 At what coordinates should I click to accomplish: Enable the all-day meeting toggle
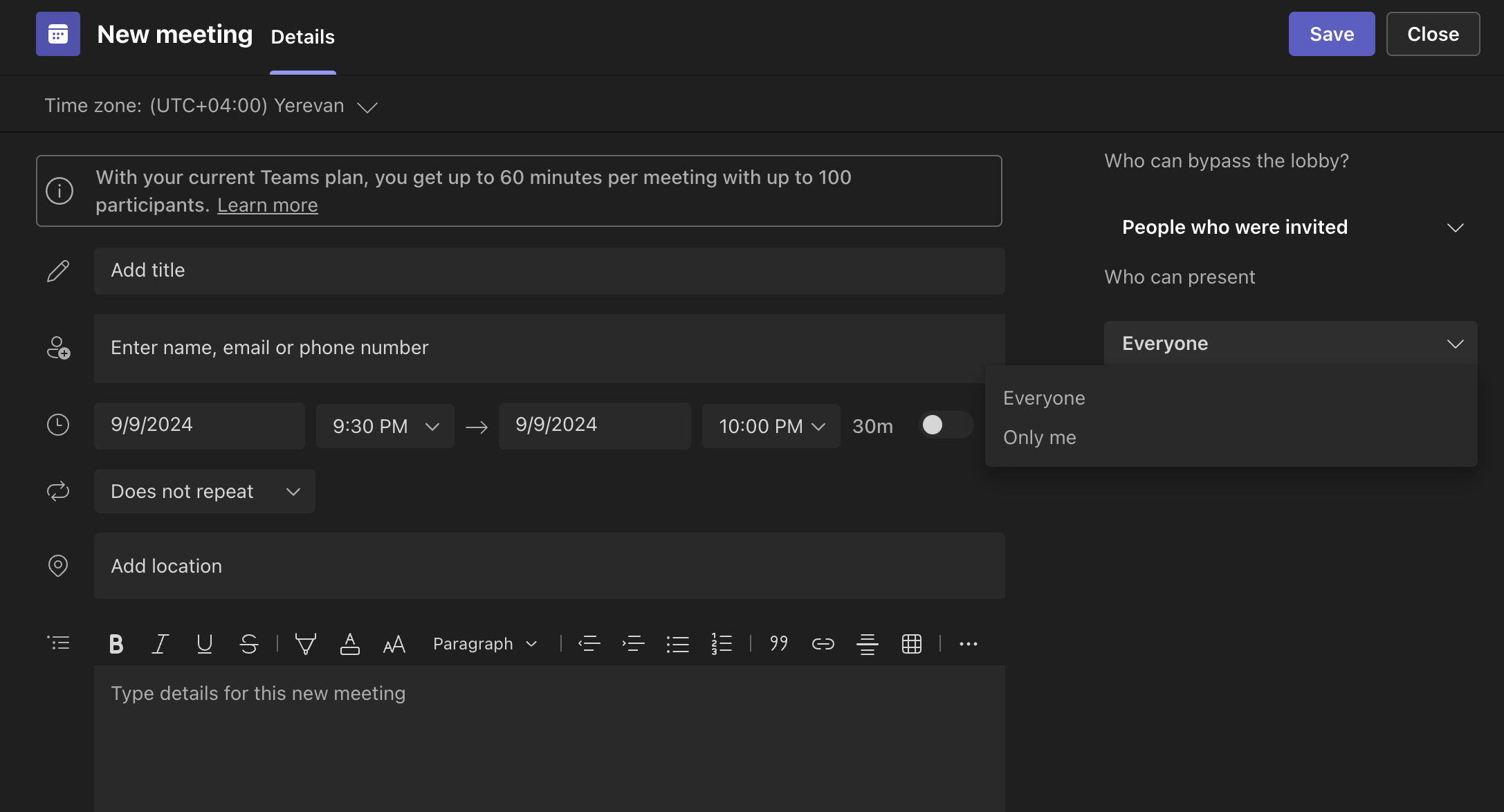tap(945, 425)
